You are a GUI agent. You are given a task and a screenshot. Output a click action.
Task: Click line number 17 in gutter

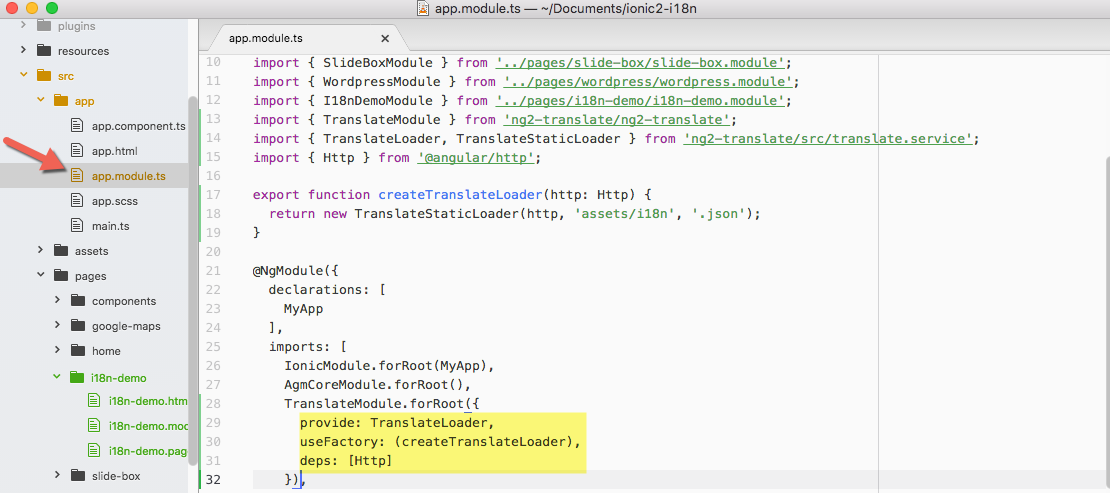pos(213,195)
